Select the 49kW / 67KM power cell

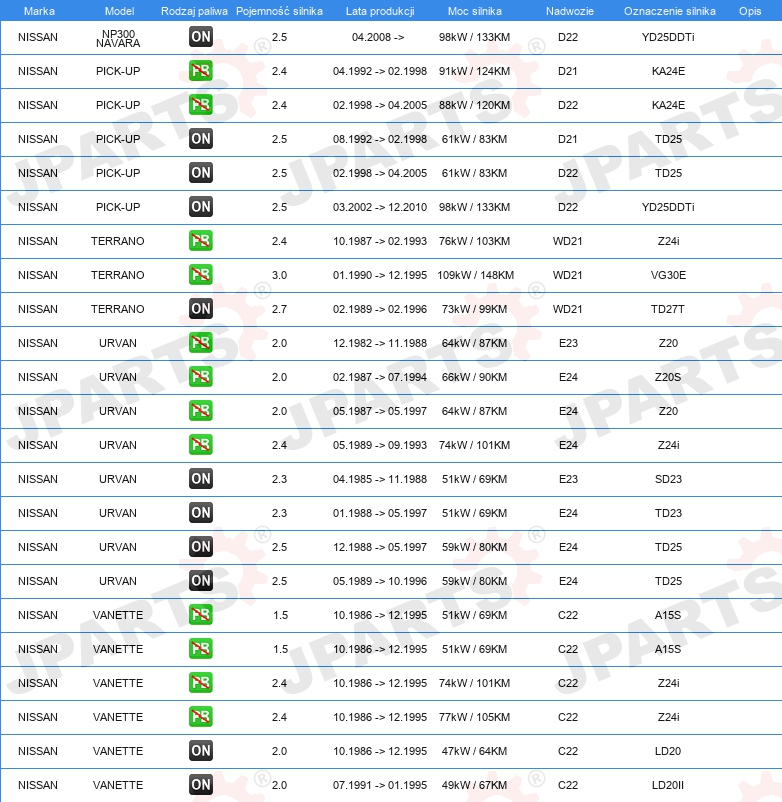[x=475, y=786]
